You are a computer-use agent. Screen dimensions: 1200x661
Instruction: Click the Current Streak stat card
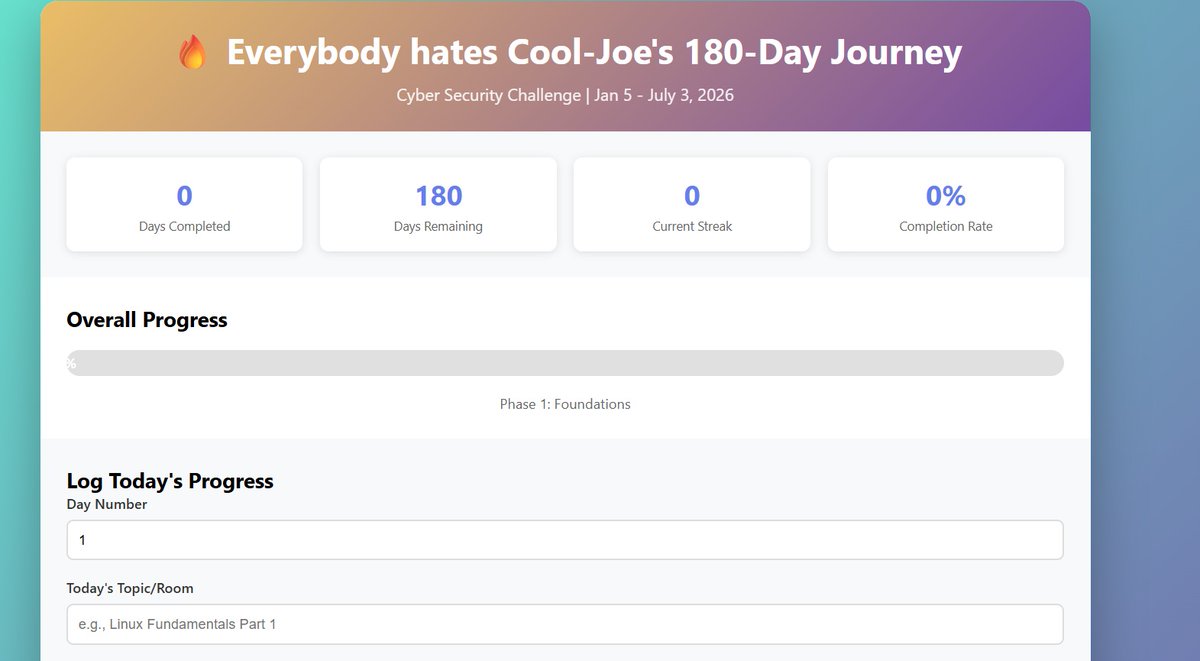[x=692, y=204]
